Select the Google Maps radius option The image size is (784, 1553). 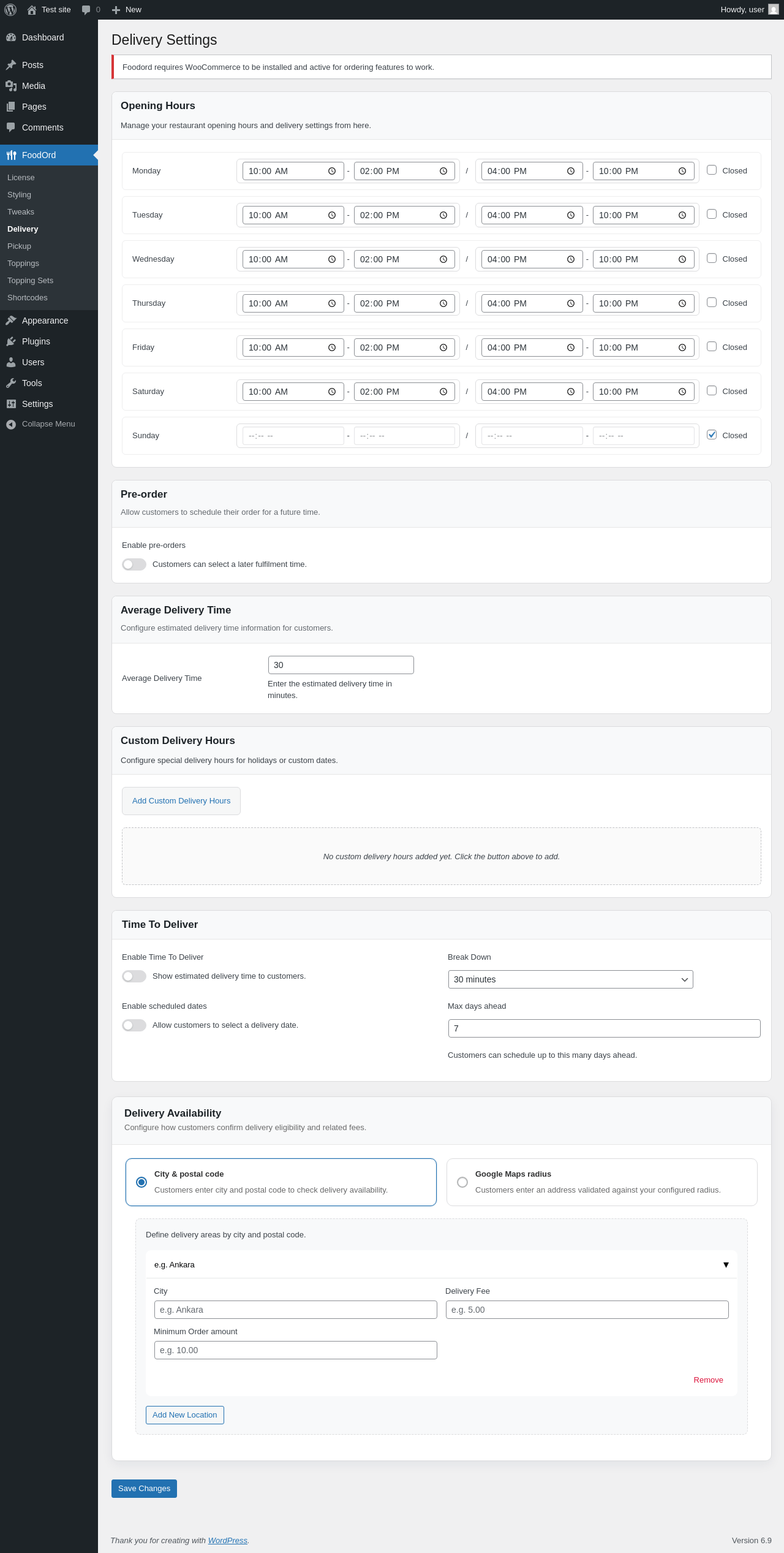click(462, 1182)
